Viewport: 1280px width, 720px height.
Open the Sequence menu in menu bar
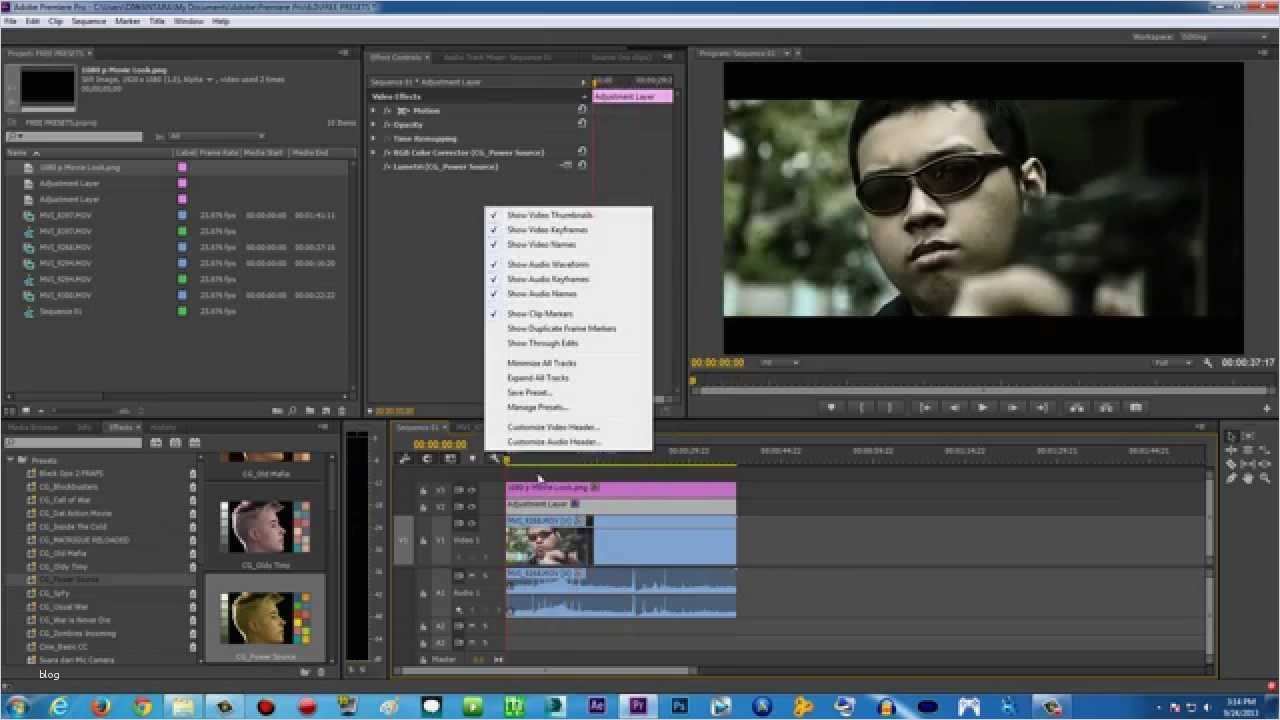coord(88,21)
